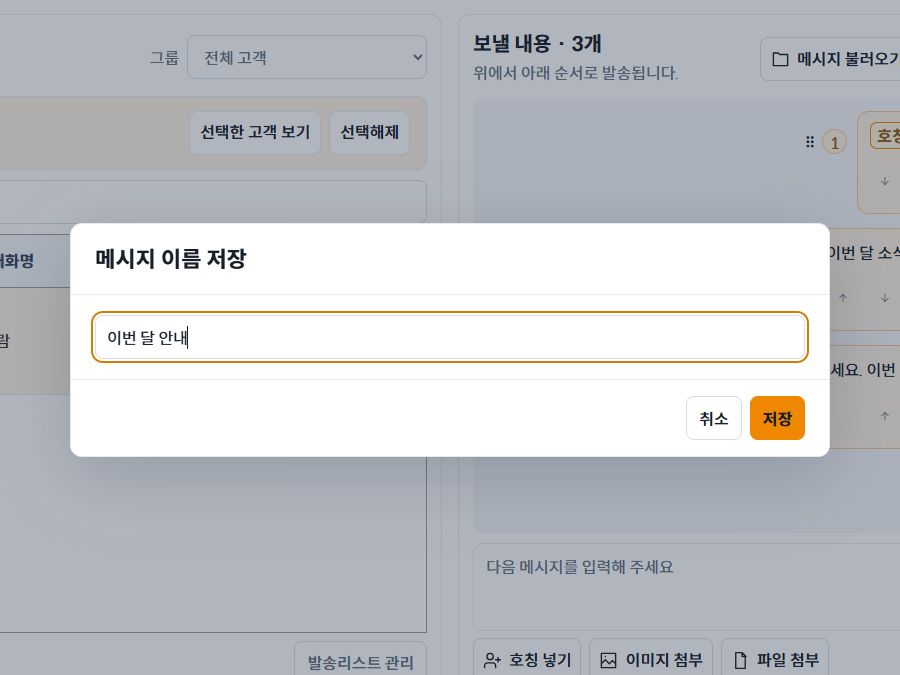
Task: Click the 저장 button in the dialog
Action: [777, 418]
